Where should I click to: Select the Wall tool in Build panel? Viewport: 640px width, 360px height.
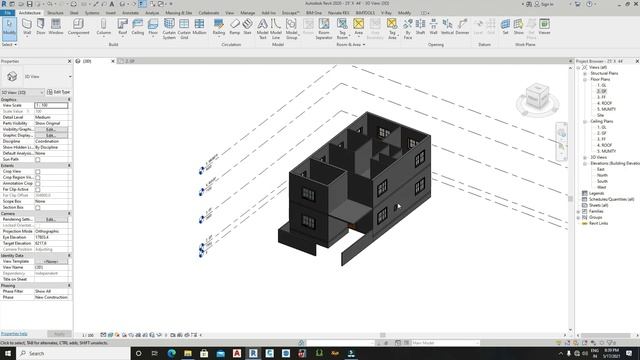[x=27, y=27]
